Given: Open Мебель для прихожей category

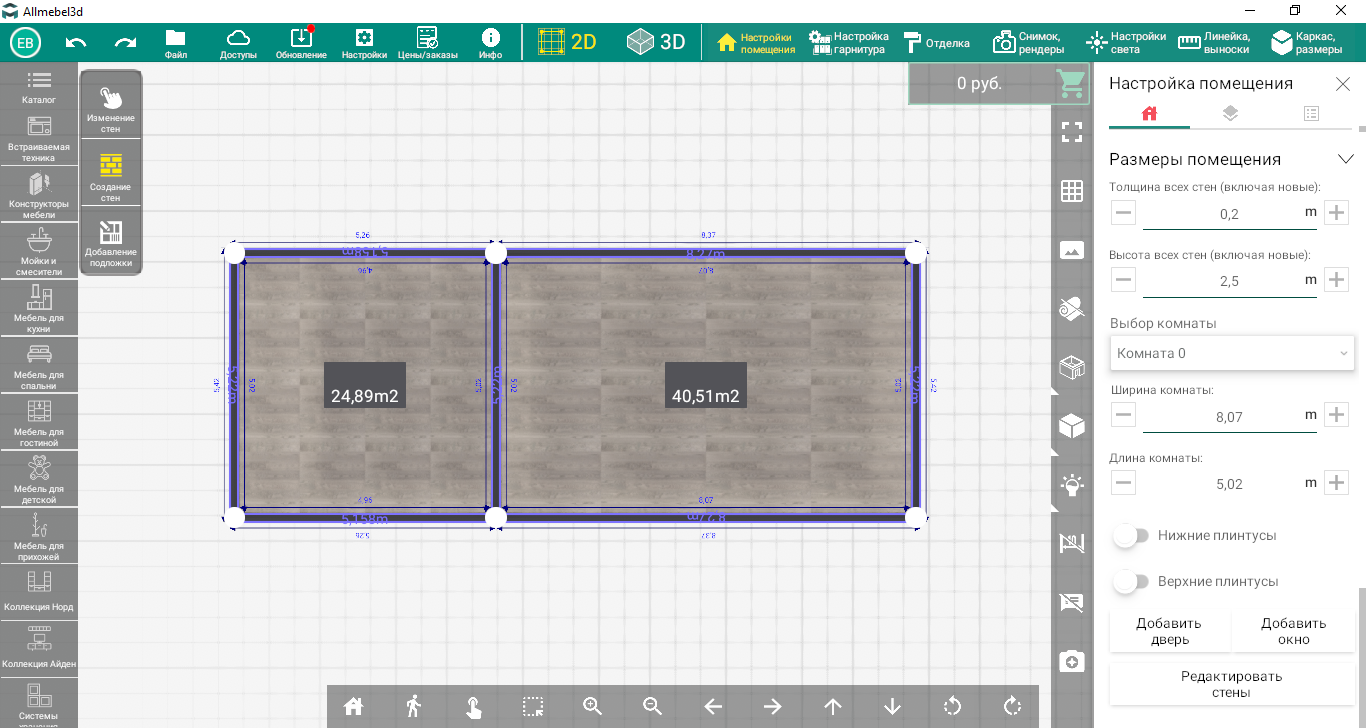Looking at the screenshot, I should click(39, 537).
